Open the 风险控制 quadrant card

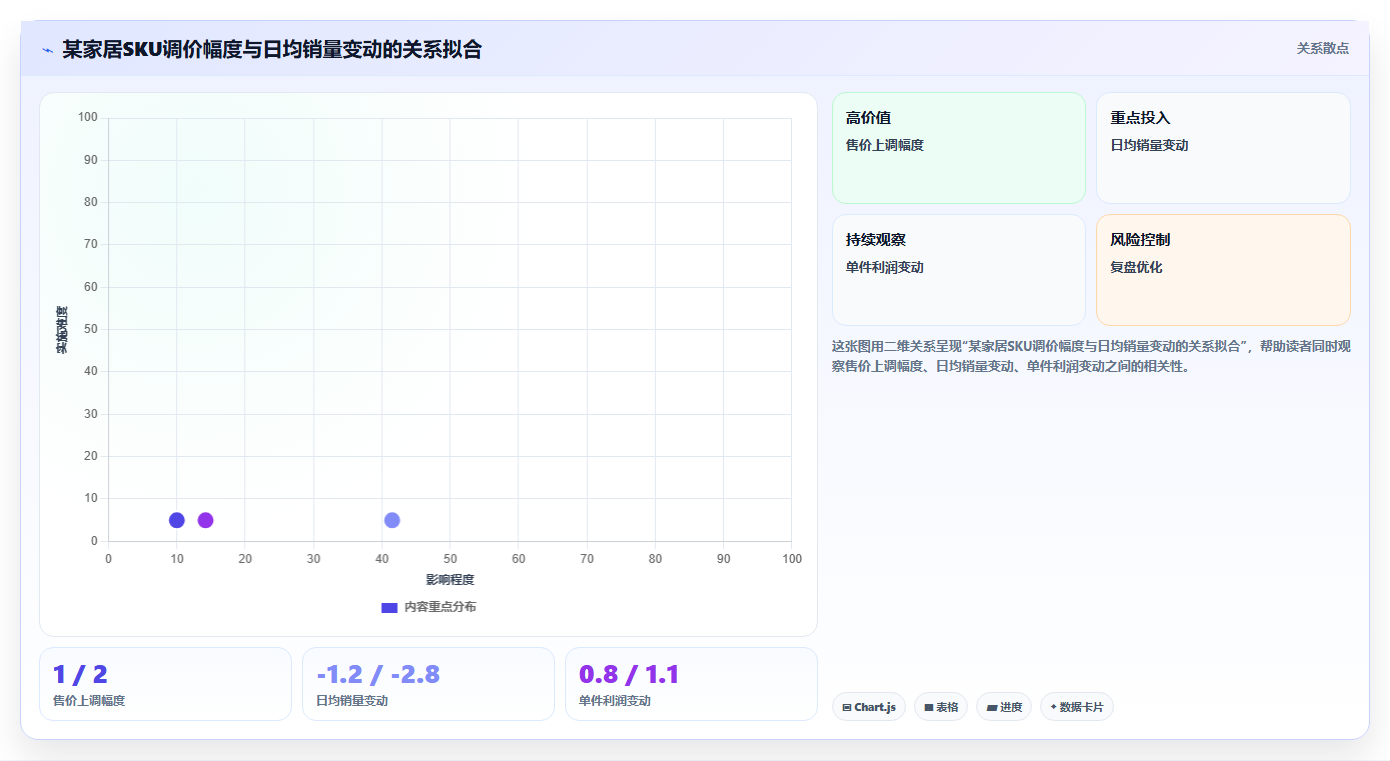(x=1223, y=270)
